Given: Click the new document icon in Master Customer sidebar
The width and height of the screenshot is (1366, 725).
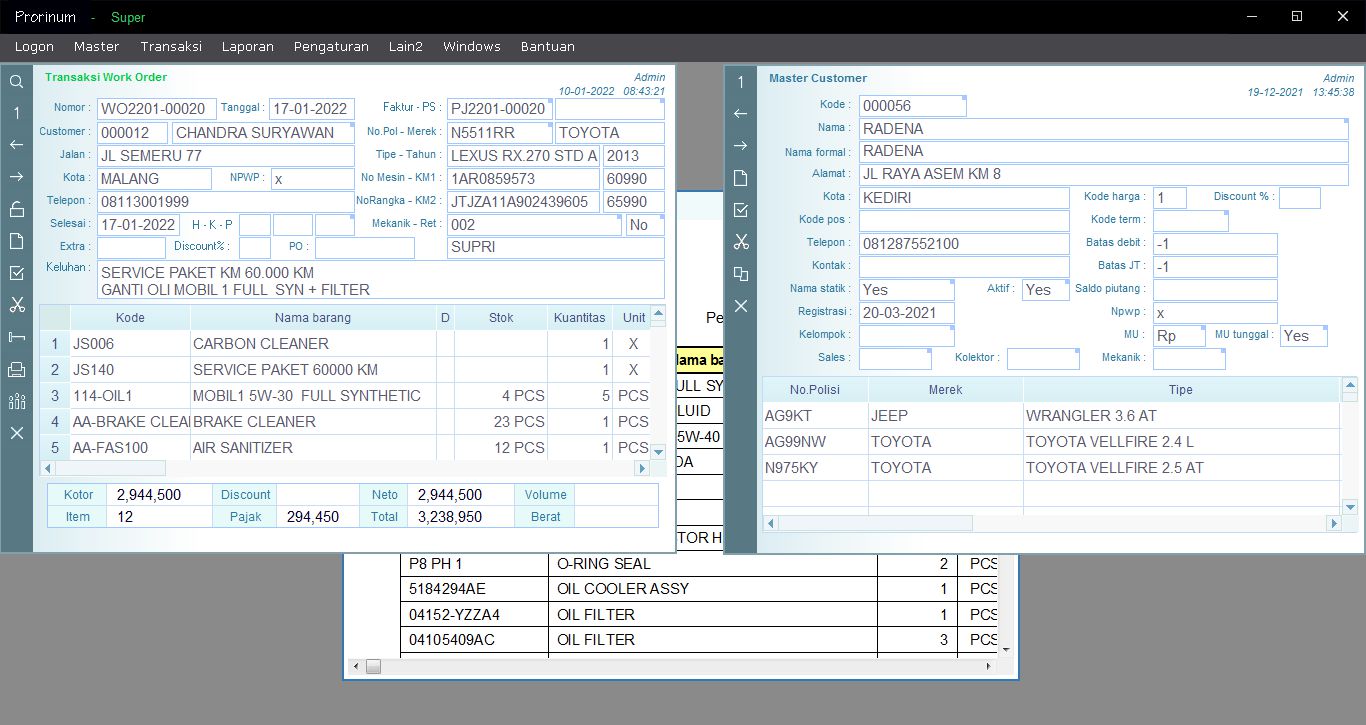Looking at the screenshot, I should [741, 178].
